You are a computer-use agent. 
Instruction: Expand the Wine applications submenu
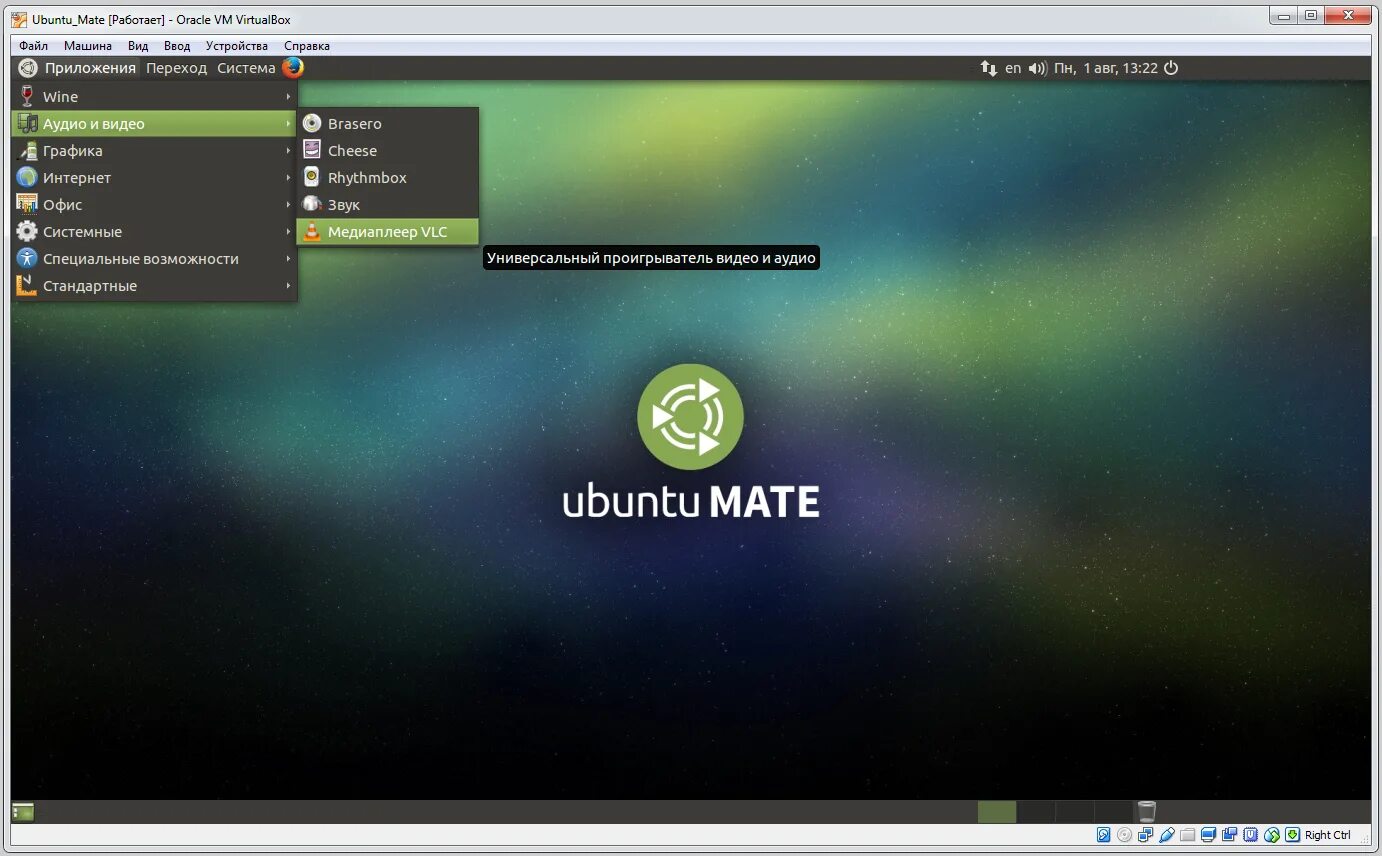click(x=155, y=97)
